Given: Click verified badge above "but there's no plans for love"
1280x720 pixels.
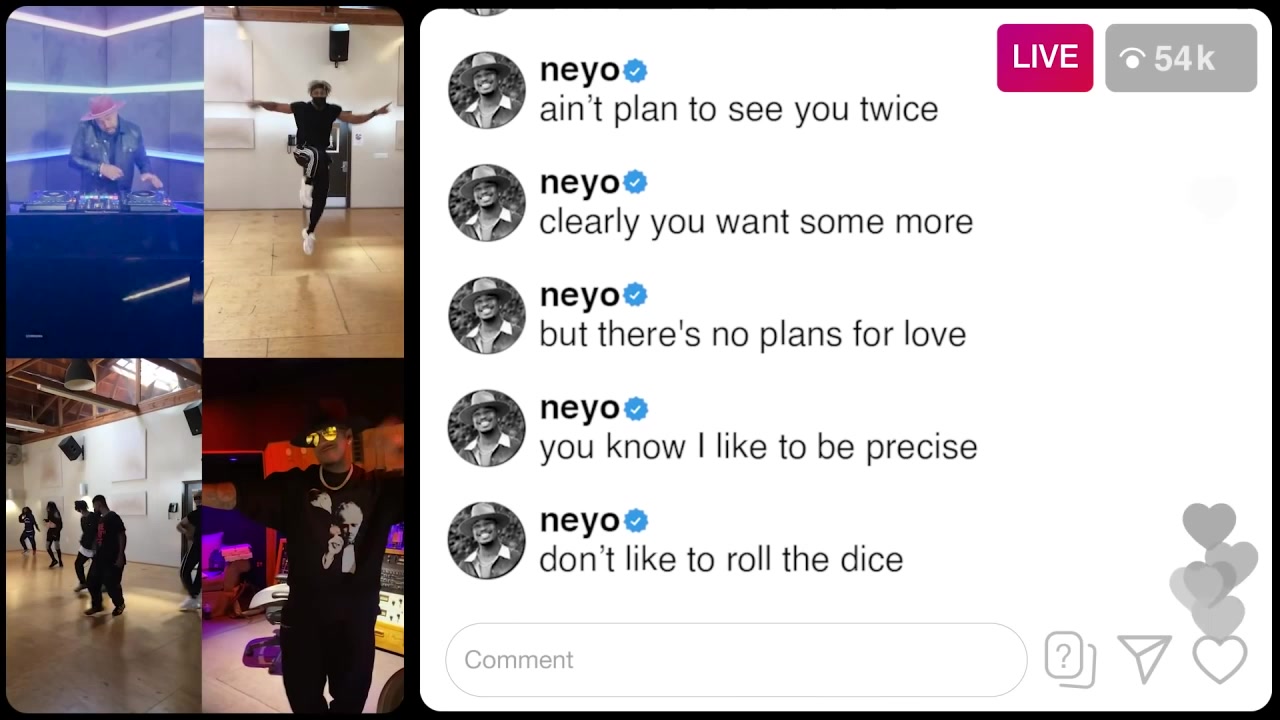Looking at the screenshot, I should tap(635, 296).
